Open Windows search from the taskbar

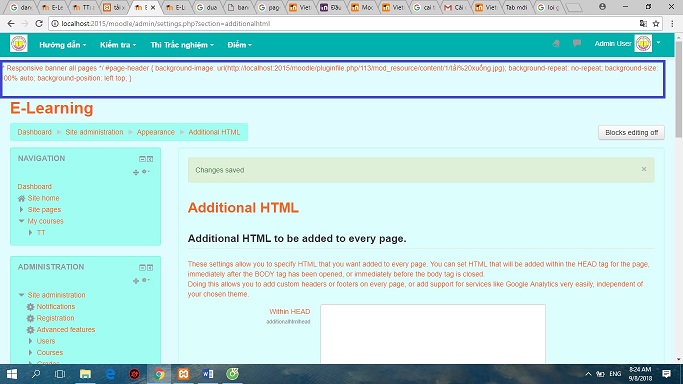(36, 374)
